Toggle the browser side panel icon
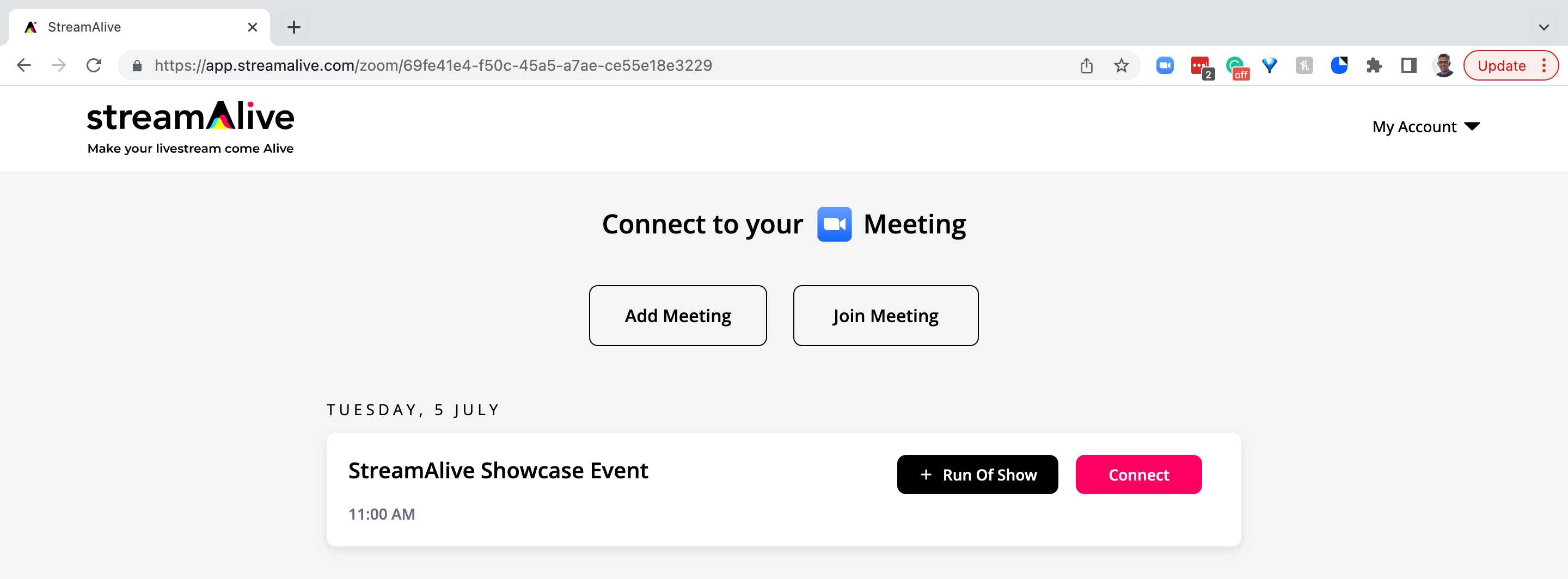This screenshot has height=579, width=1568. pos(1408,65)
